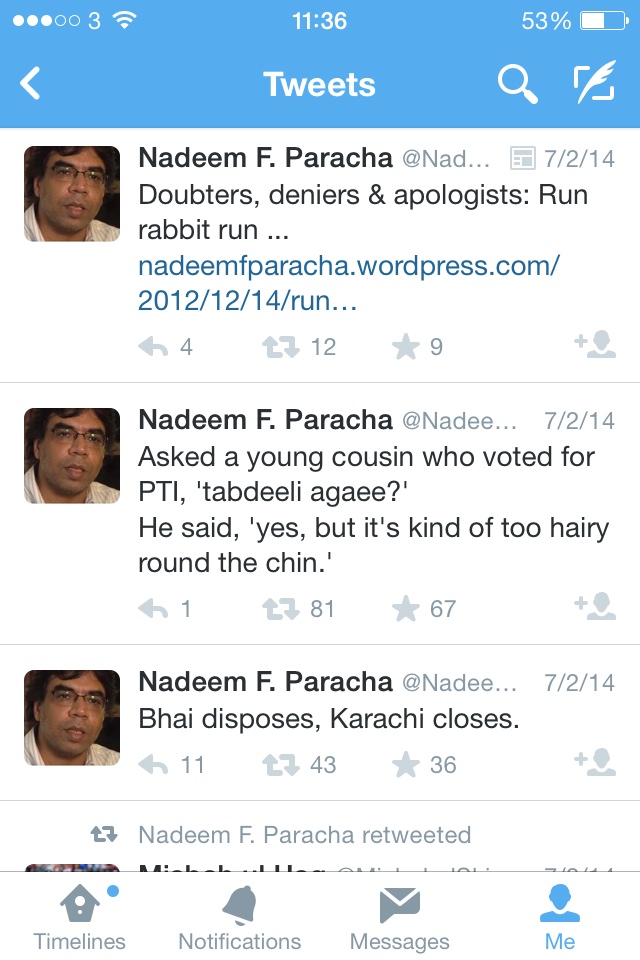Compose a new tweet with quill icon

(594, 81)
